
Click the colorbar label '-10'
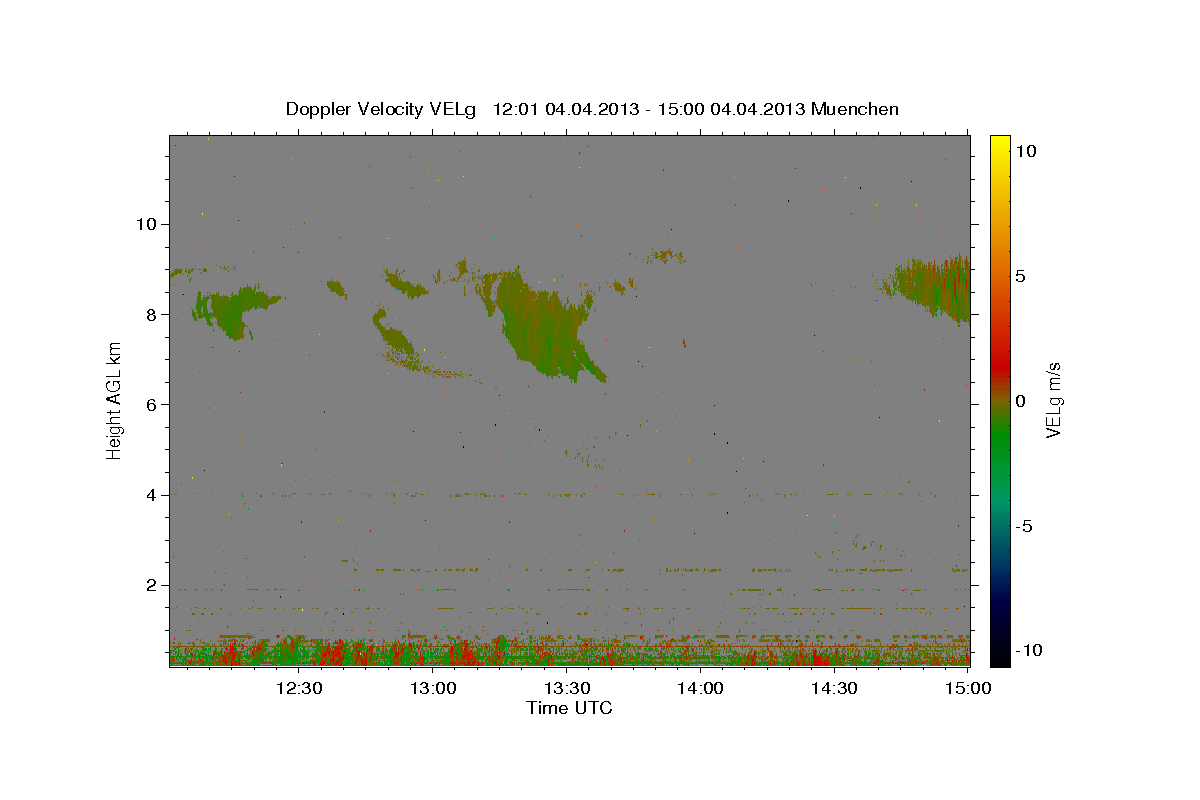coord(1028,650)
